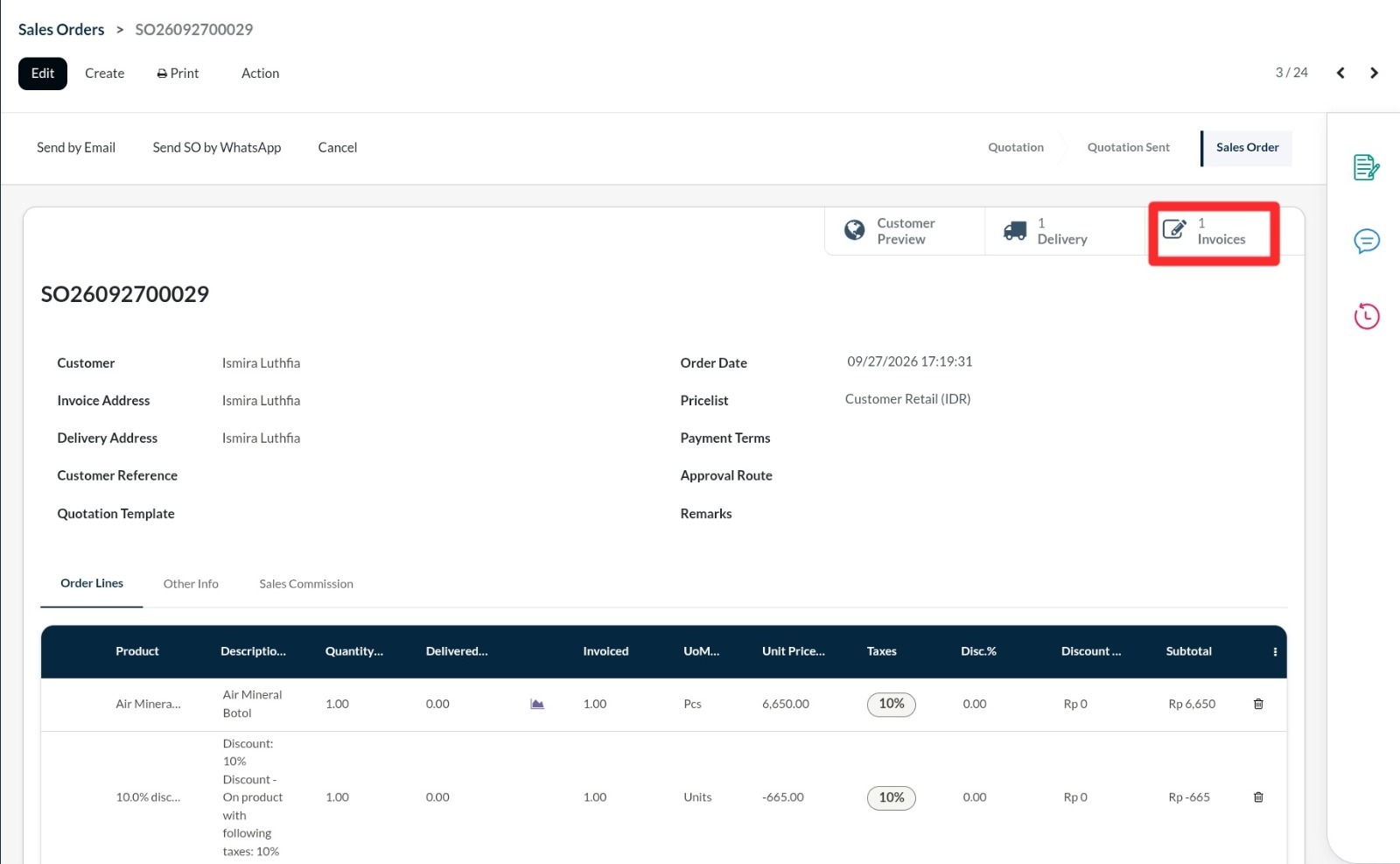1400x864 pixels.
Task: Select the Quotation status stage
Action: (1015, 147)
